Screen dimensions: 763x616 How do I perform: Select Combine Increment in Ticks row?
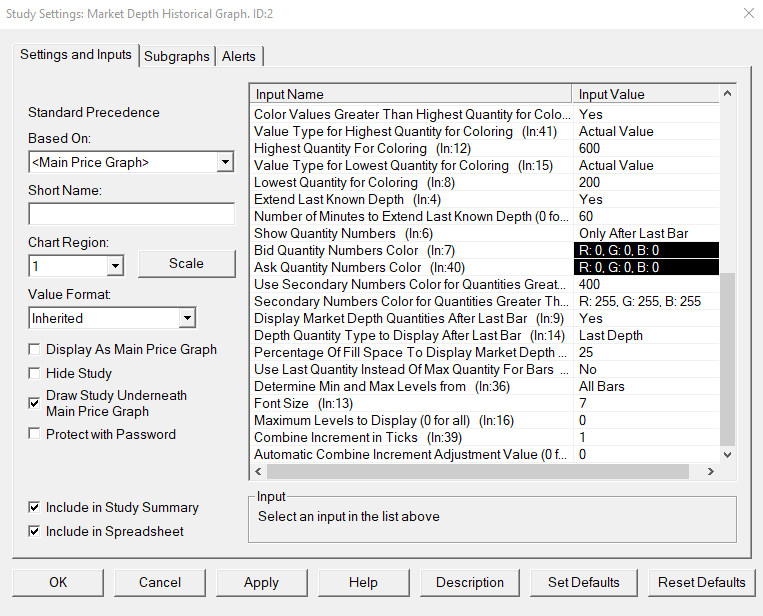[485, 437]
